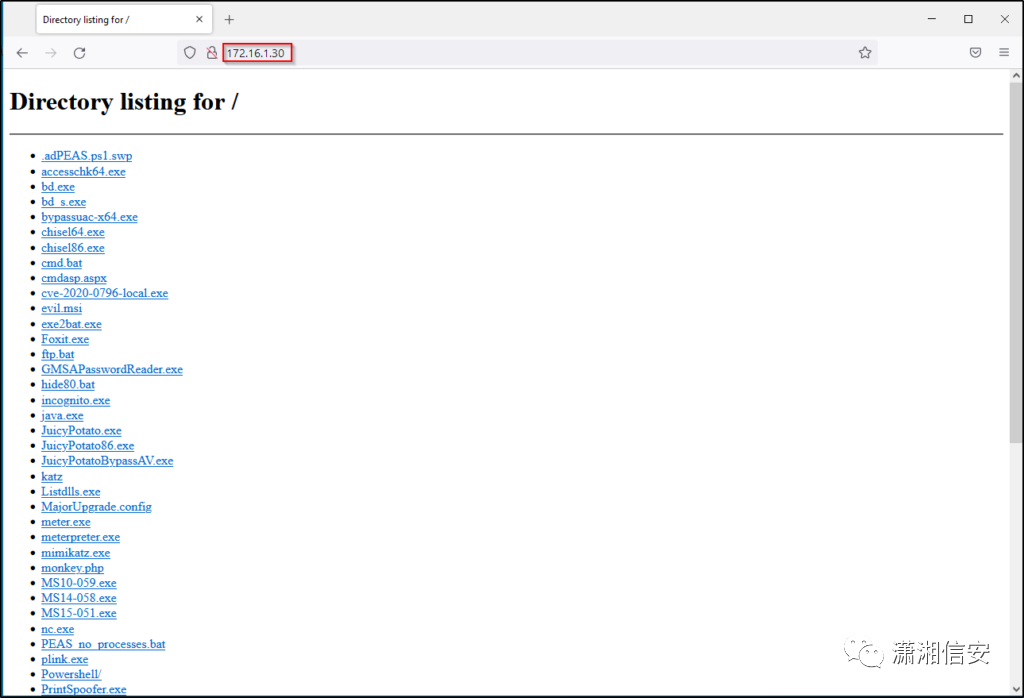Image resolution: width=1024 pixels, height=698 pixels.
Task: Open the katz link
Action: tap(52, 477)
